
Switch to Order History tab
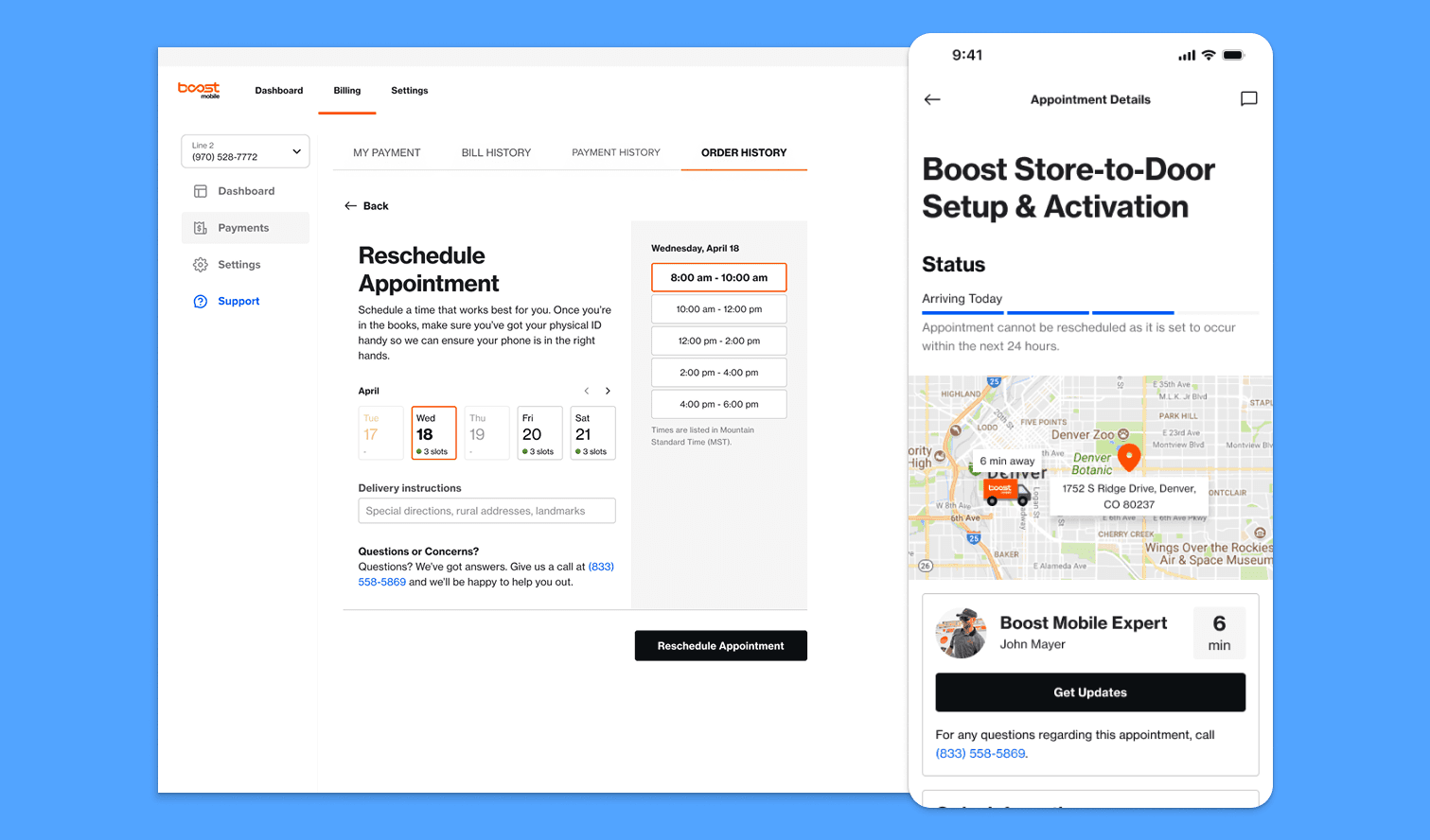[x=744, y=152]
